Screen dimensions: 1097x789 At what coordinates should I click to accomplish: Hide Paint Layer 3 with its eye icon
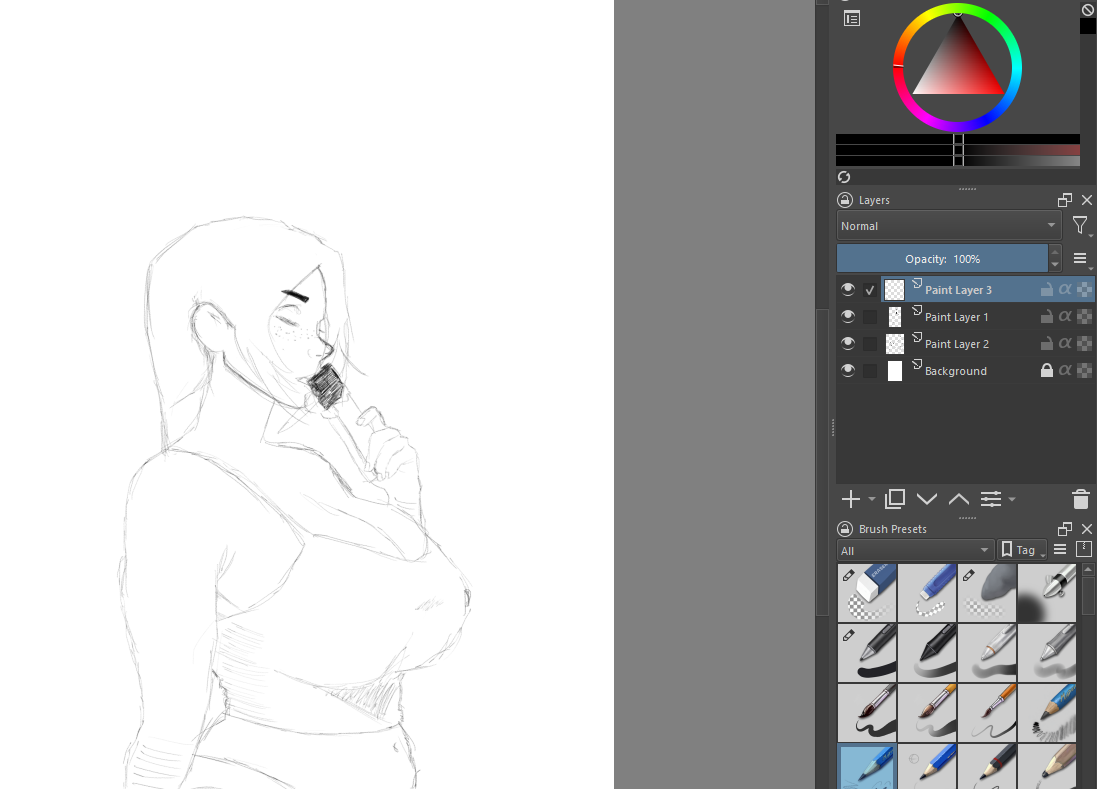point(848,290)
